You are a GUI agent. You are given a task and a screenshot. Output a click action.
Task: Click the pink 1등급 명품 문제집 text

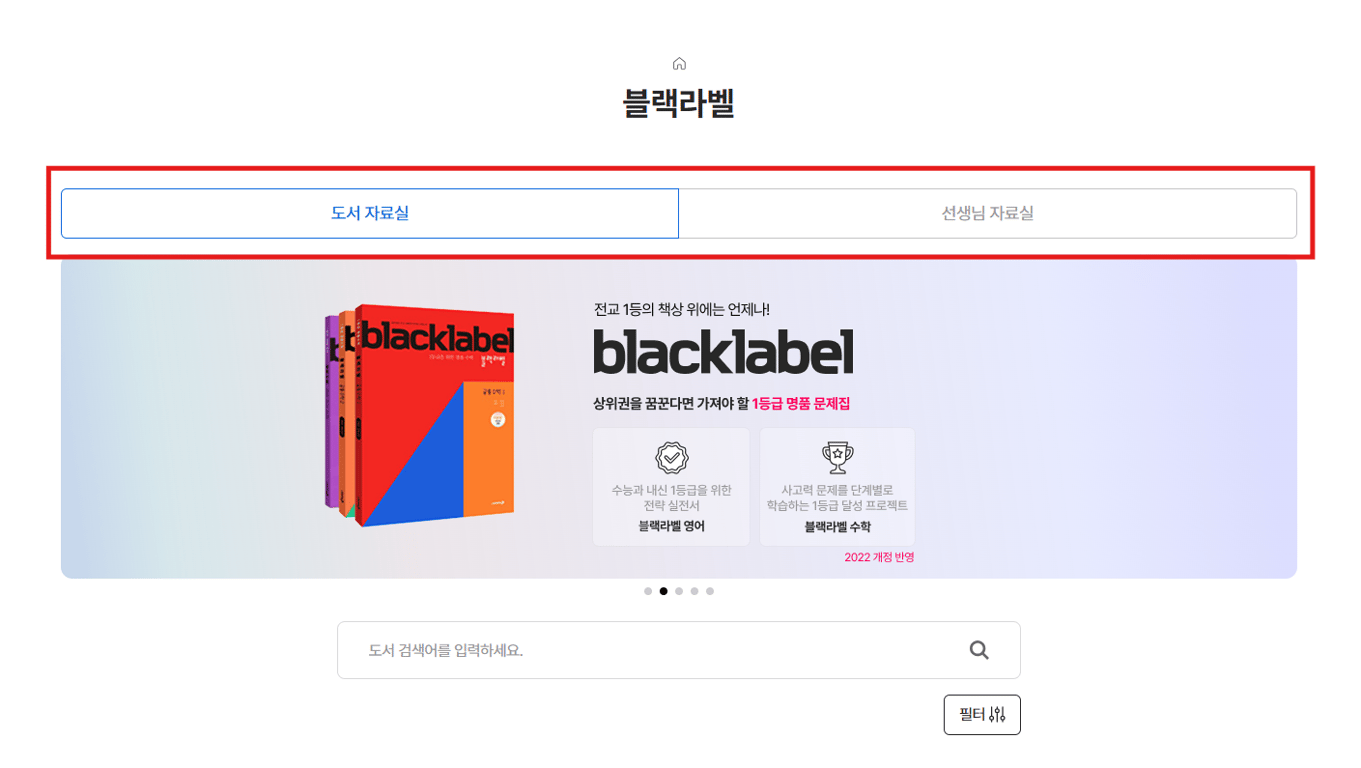[x=801, y=404]
